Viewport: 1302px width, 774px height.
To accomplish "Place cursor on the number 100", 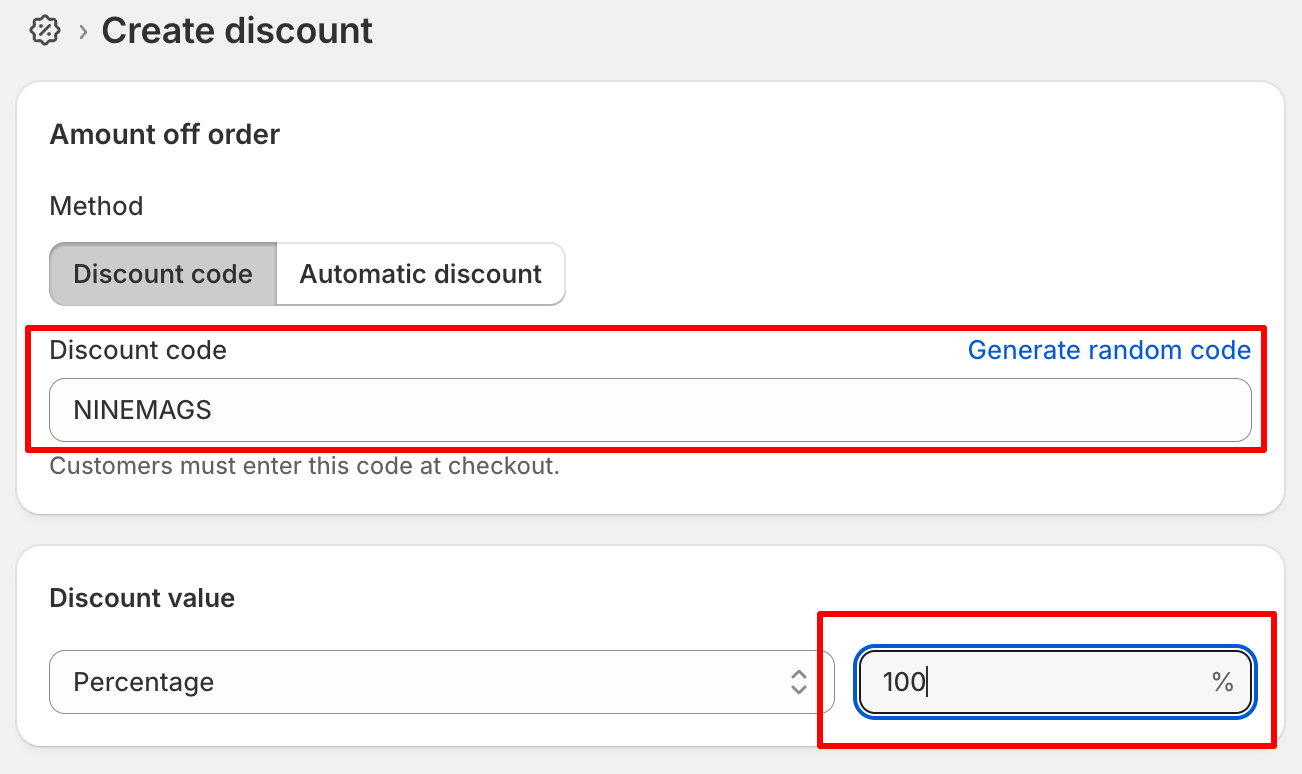I will (x=904, y=682).
